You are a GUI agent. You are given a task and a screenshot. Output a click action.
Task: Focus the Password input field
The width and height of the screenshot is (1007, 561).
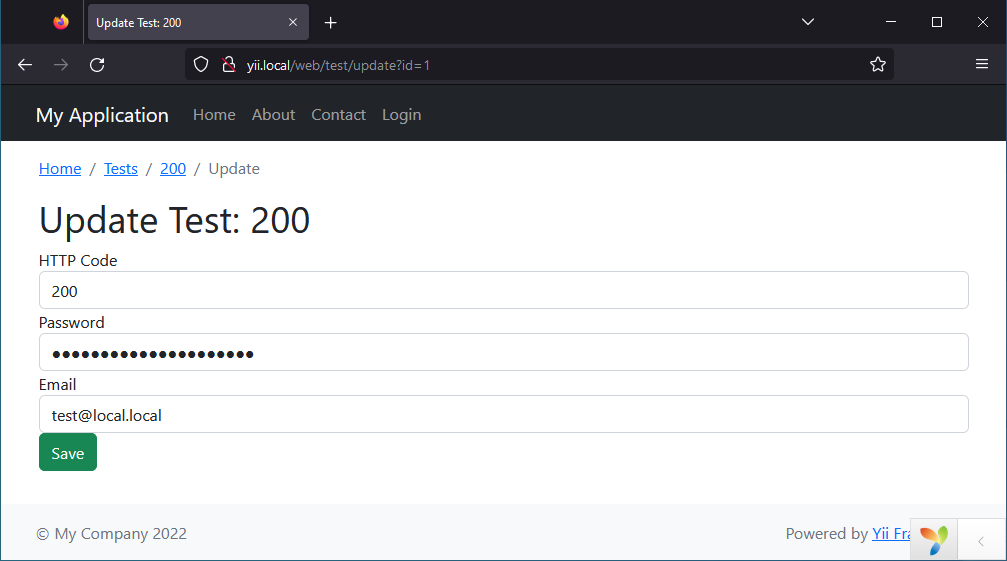pyautogui.click(x=504, y=352)
